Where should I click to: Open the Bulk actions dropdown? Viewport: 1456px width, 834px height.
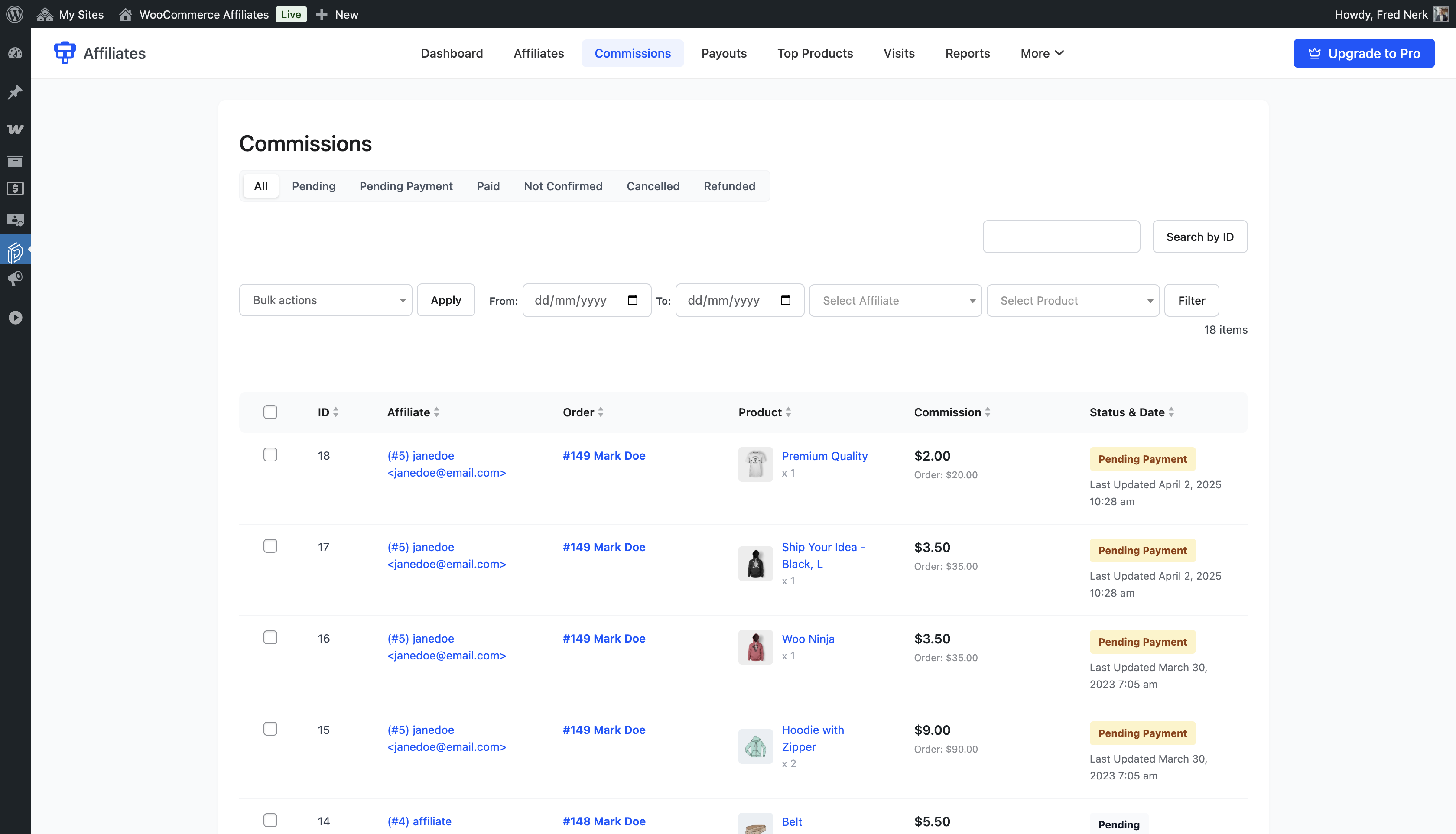[325, 299]
